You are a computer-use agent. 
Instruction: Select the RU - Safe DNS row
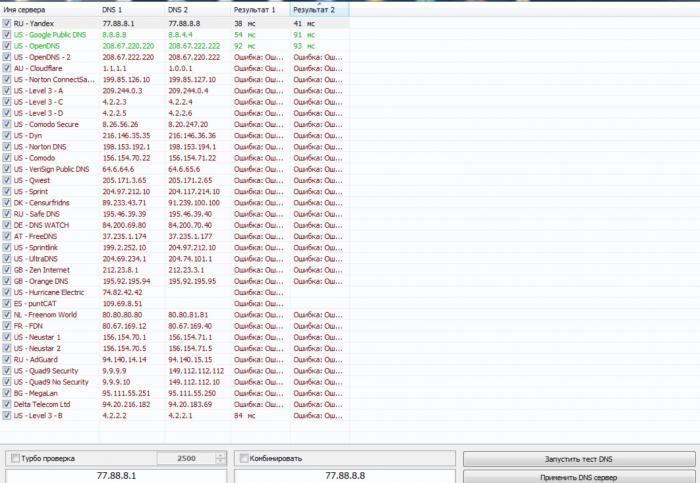(175, 214)
